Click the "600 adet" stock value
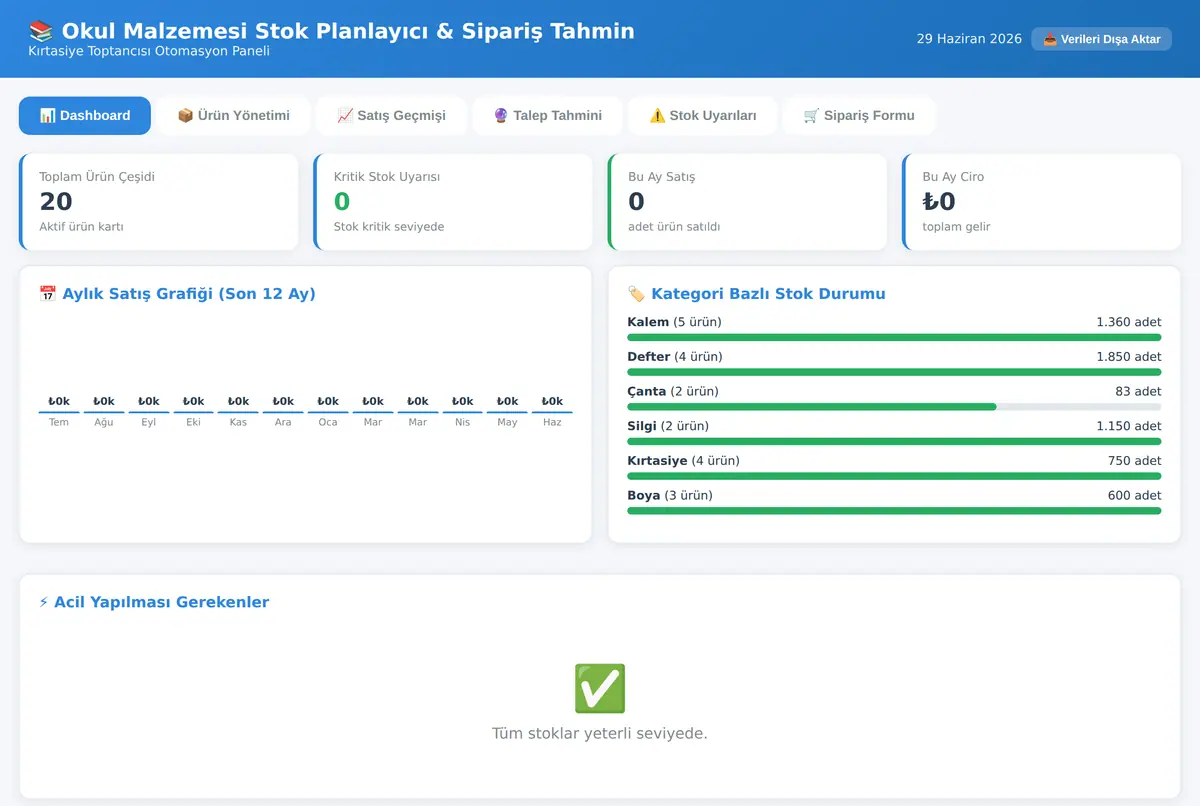 [x=1134, y=495]
